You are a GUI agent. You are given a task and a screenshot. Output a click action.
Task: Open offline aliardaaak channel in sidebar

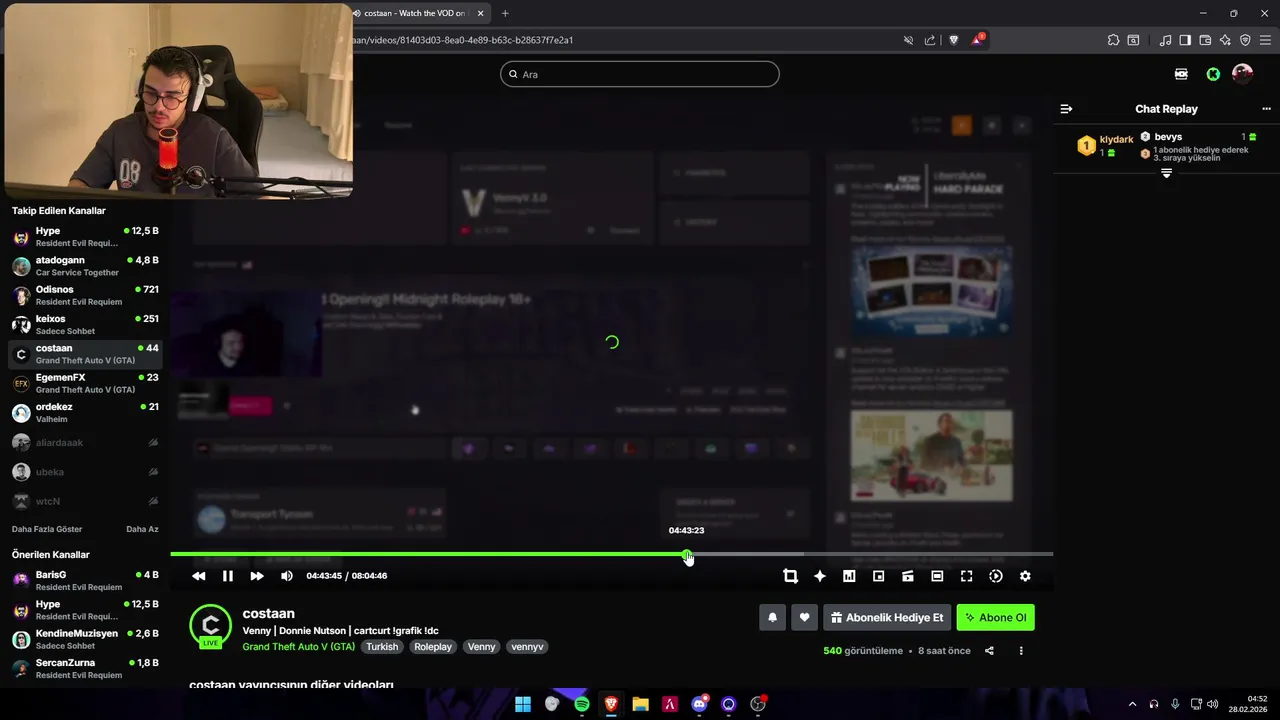coord(85,442)
